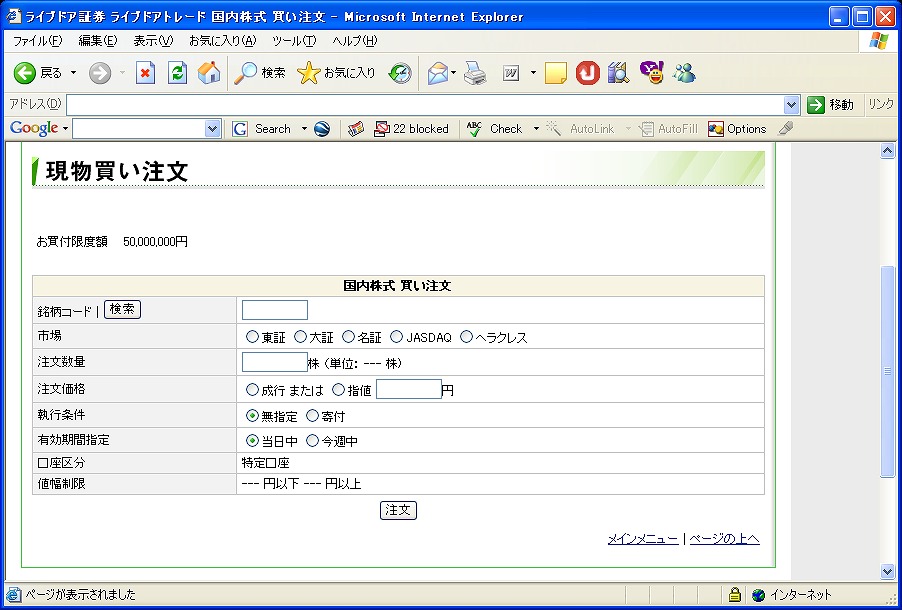
Task: Click the Mail envelope icon
Action: click(x=438, y=73)
